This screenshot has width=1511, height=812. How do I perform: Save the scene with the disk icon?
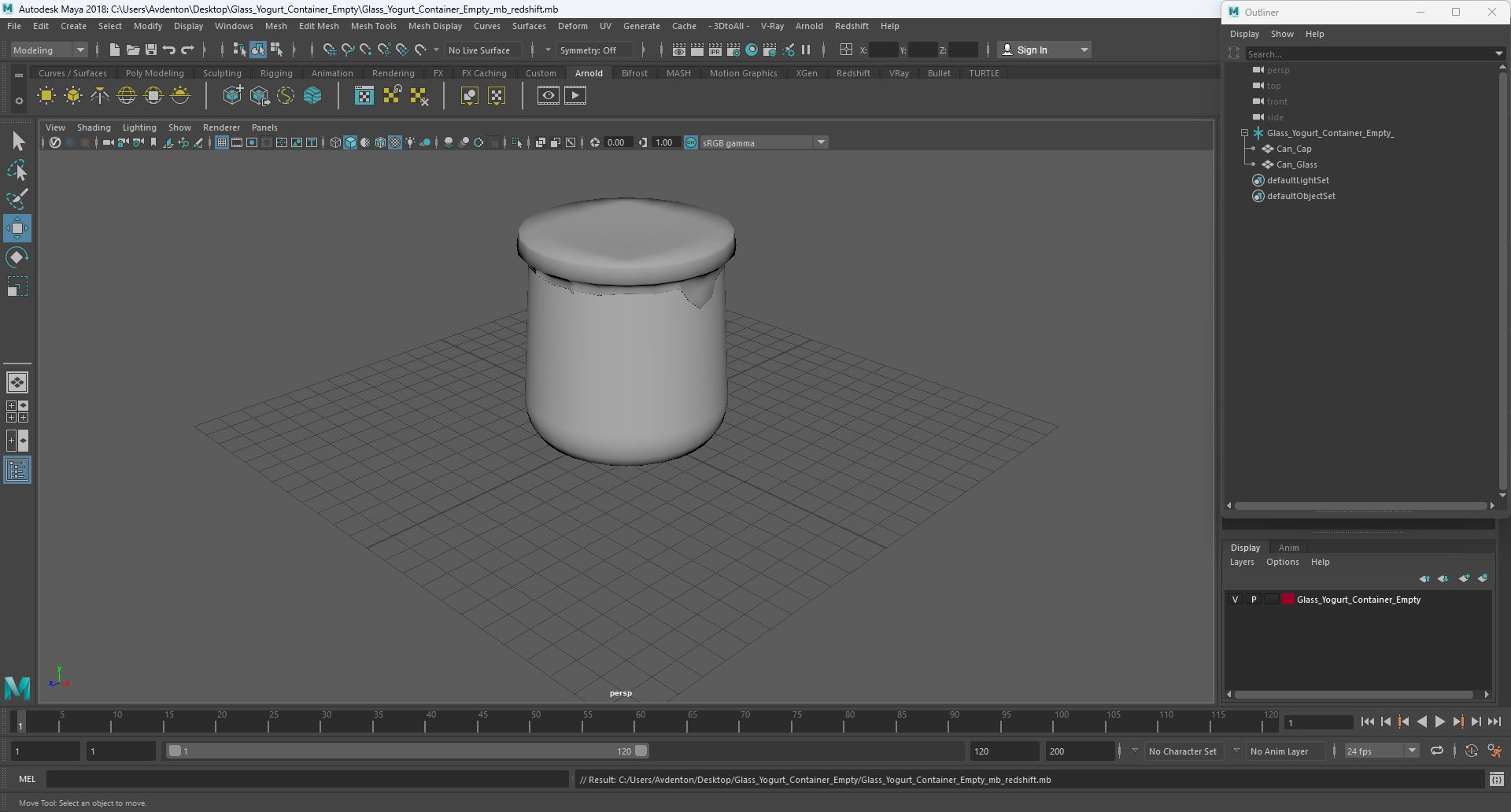coord(150,50)
